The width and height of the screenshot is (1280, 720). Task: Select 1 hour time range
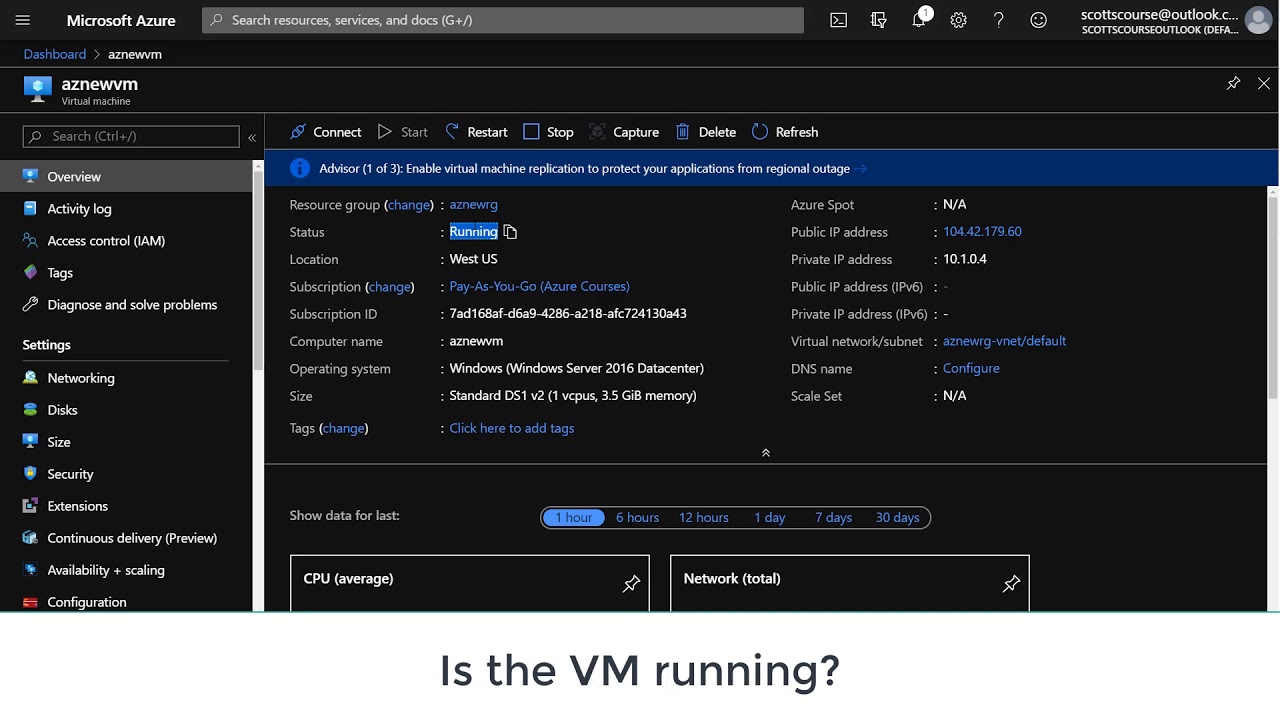click(573, 517)
